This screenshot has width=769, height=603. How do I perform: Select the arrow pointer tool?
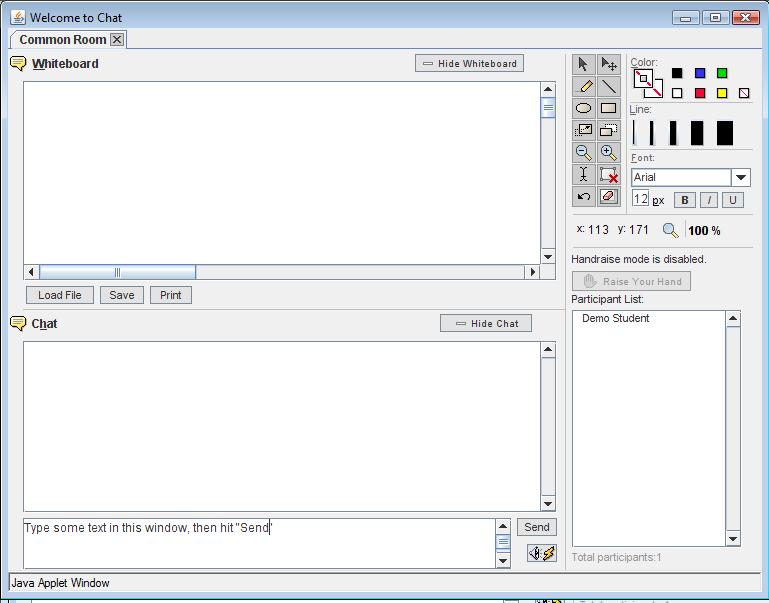[x=583, y=64]
